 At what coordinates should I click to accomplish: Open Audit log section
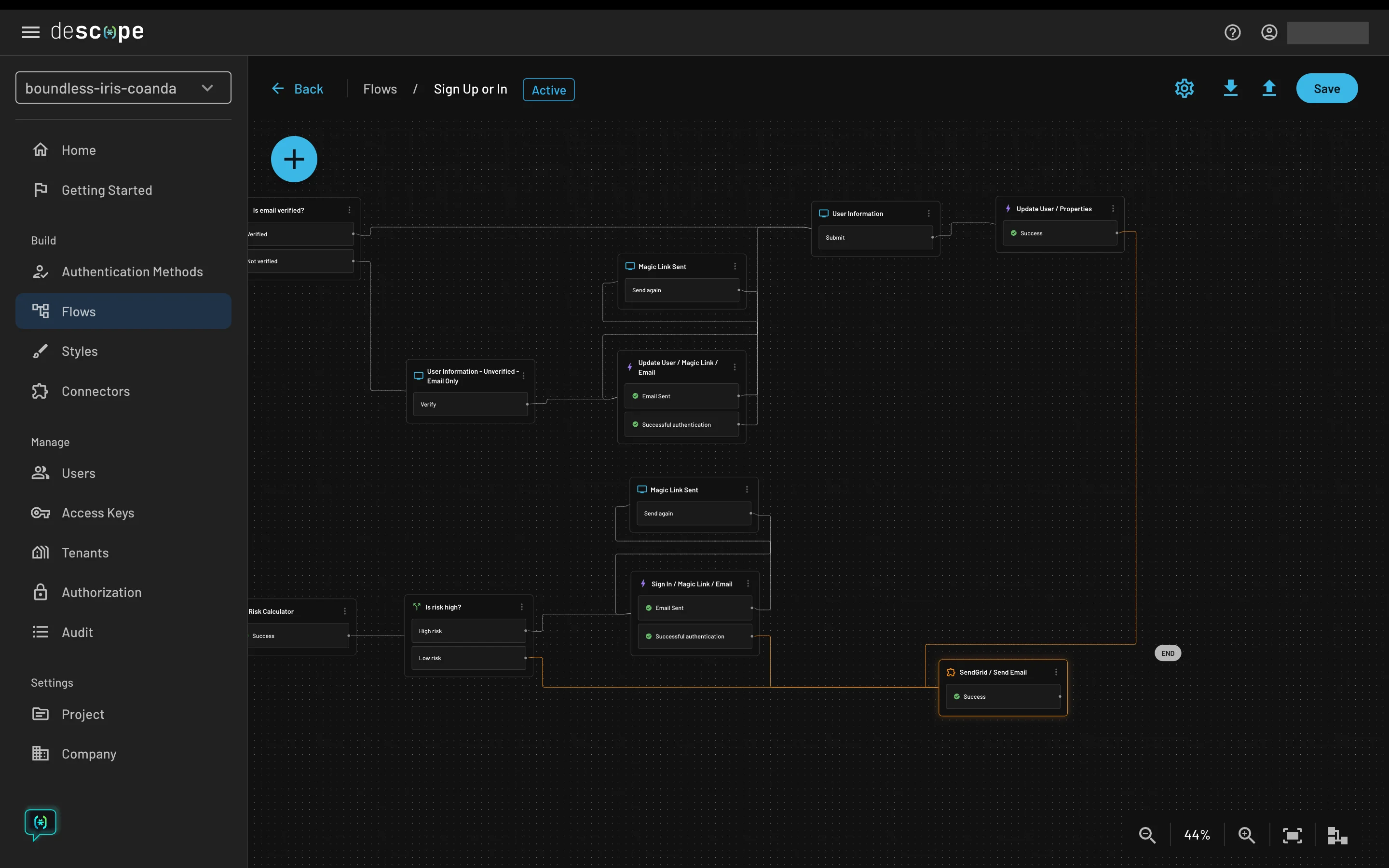[77, 631]
